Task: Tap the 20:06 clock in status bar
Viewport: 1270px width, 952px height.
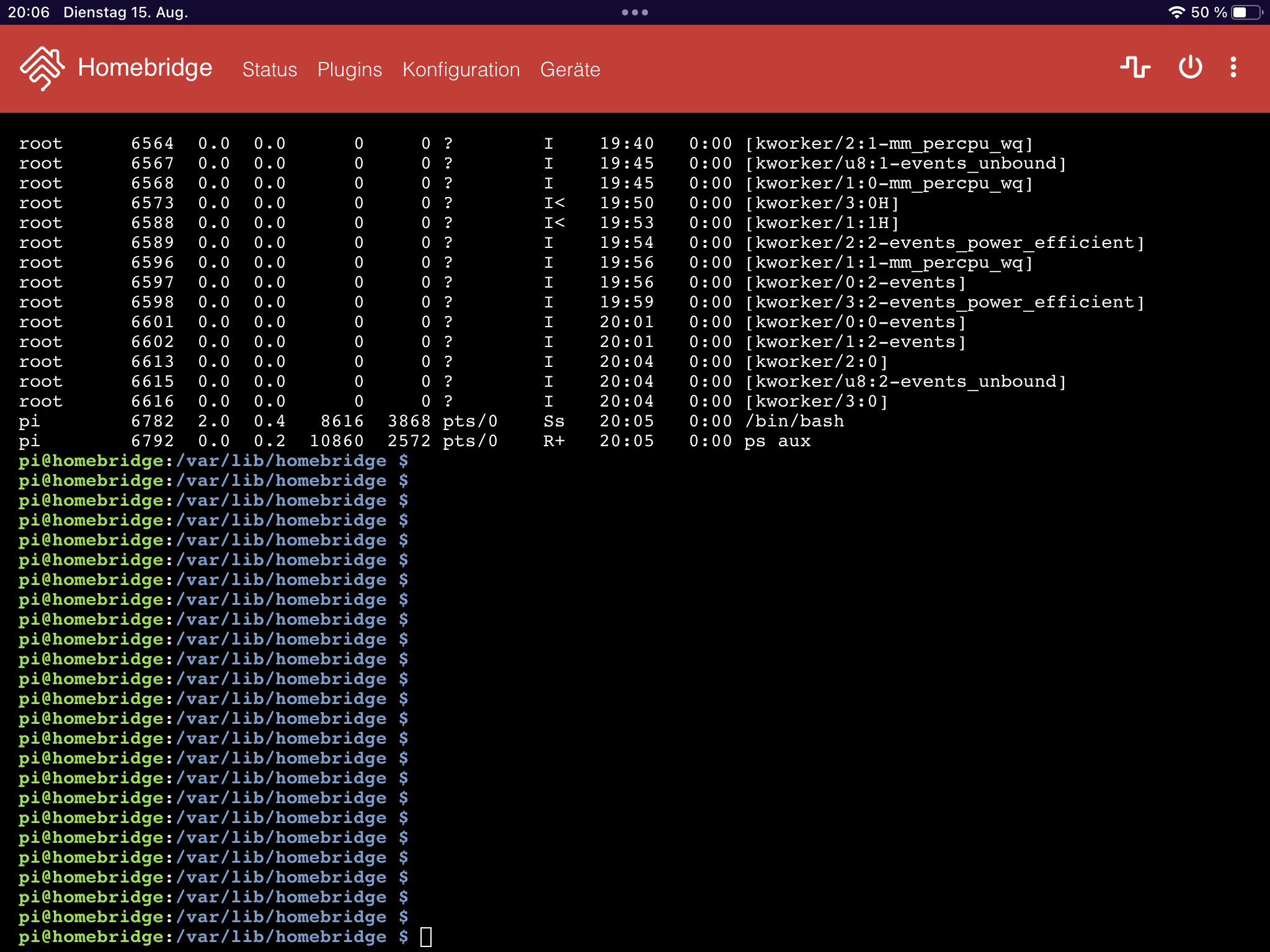Action: point(29,12)
